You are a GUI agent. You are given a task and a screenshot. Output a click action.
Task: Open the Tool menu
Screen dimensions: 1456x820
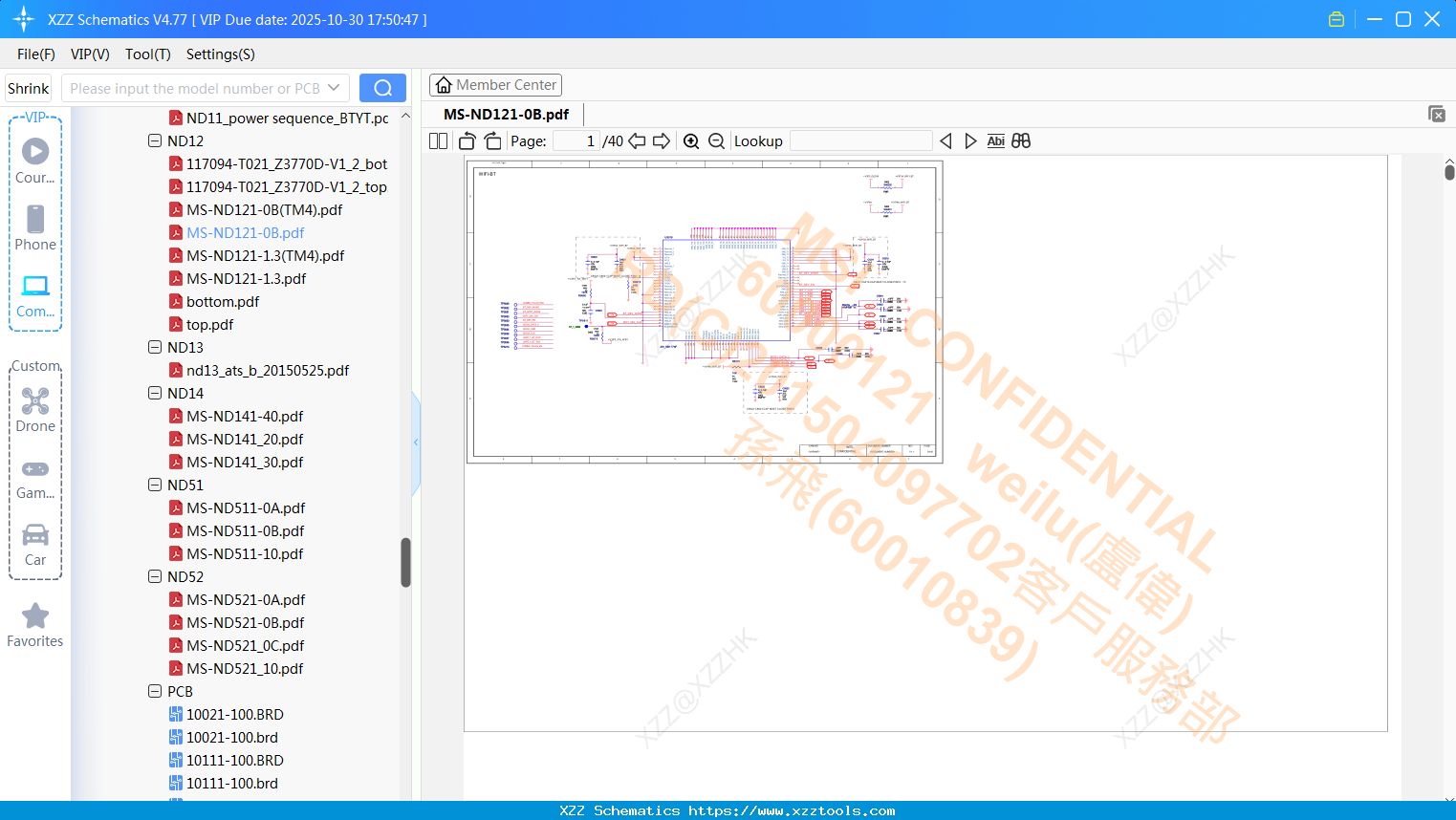pos(148,54)
